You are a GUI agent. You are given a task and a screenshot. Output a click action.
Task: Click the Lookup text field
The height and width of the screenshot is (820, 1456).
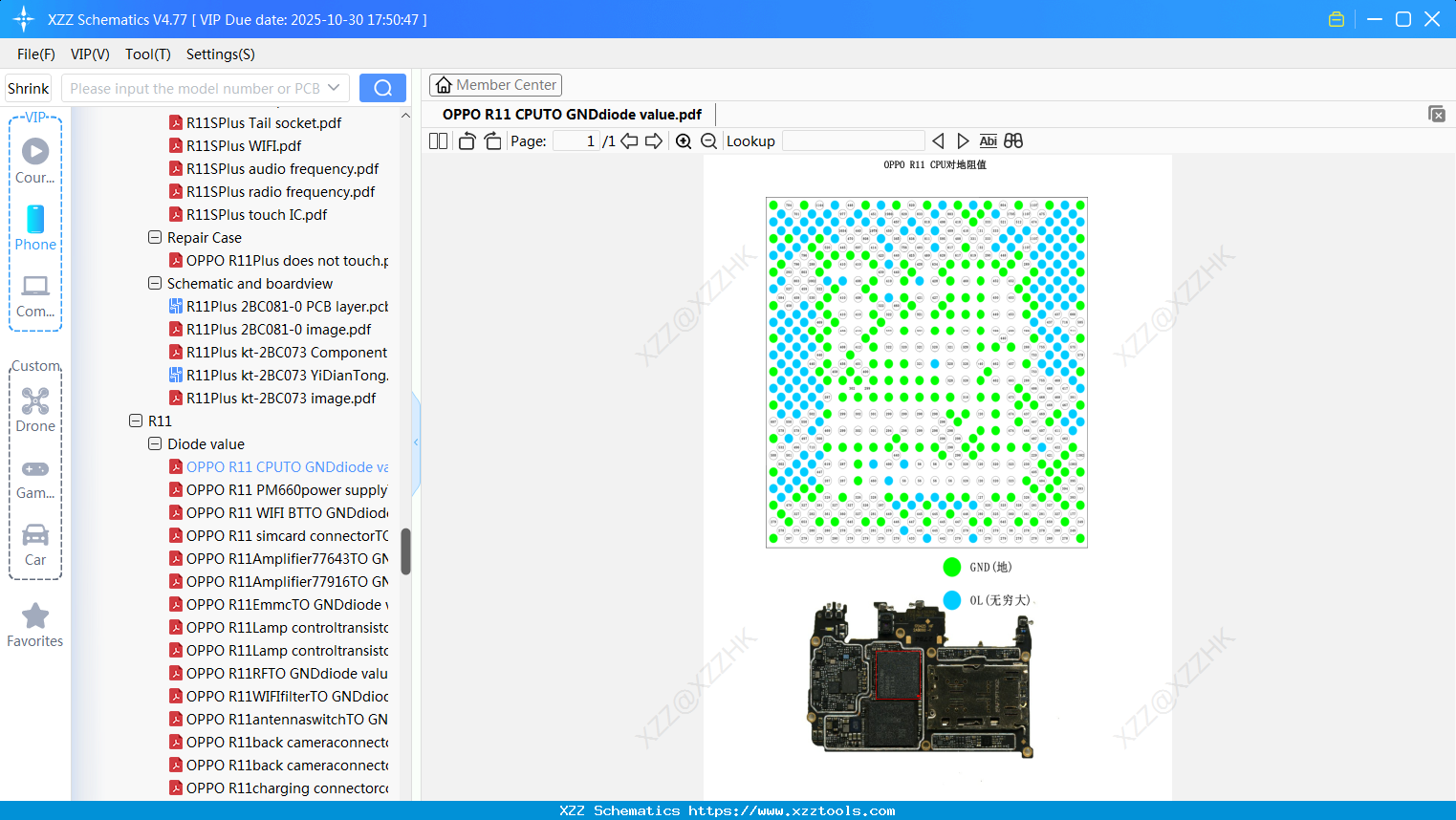pos(854,140)
